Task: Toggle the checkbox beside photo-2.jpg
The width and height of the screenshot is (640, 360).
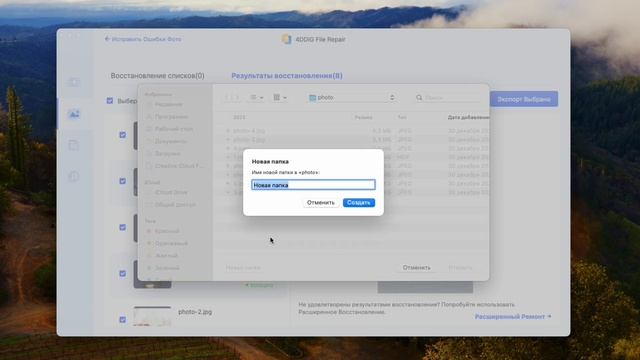Action: pos(122,319)
